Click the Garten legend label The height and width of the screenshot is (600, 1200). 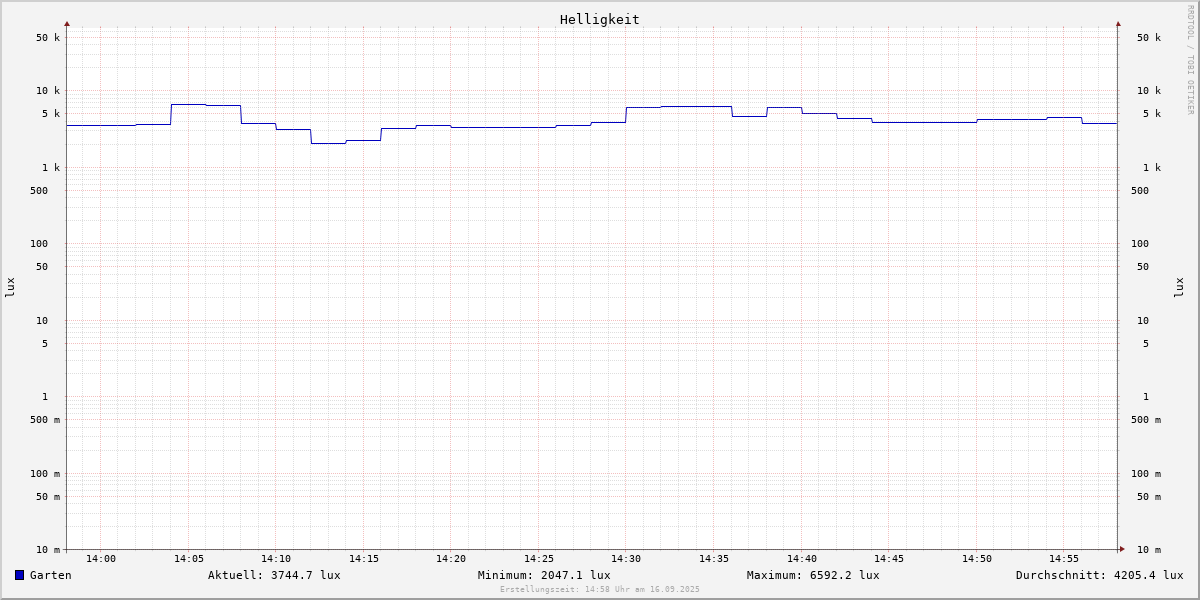50,575
